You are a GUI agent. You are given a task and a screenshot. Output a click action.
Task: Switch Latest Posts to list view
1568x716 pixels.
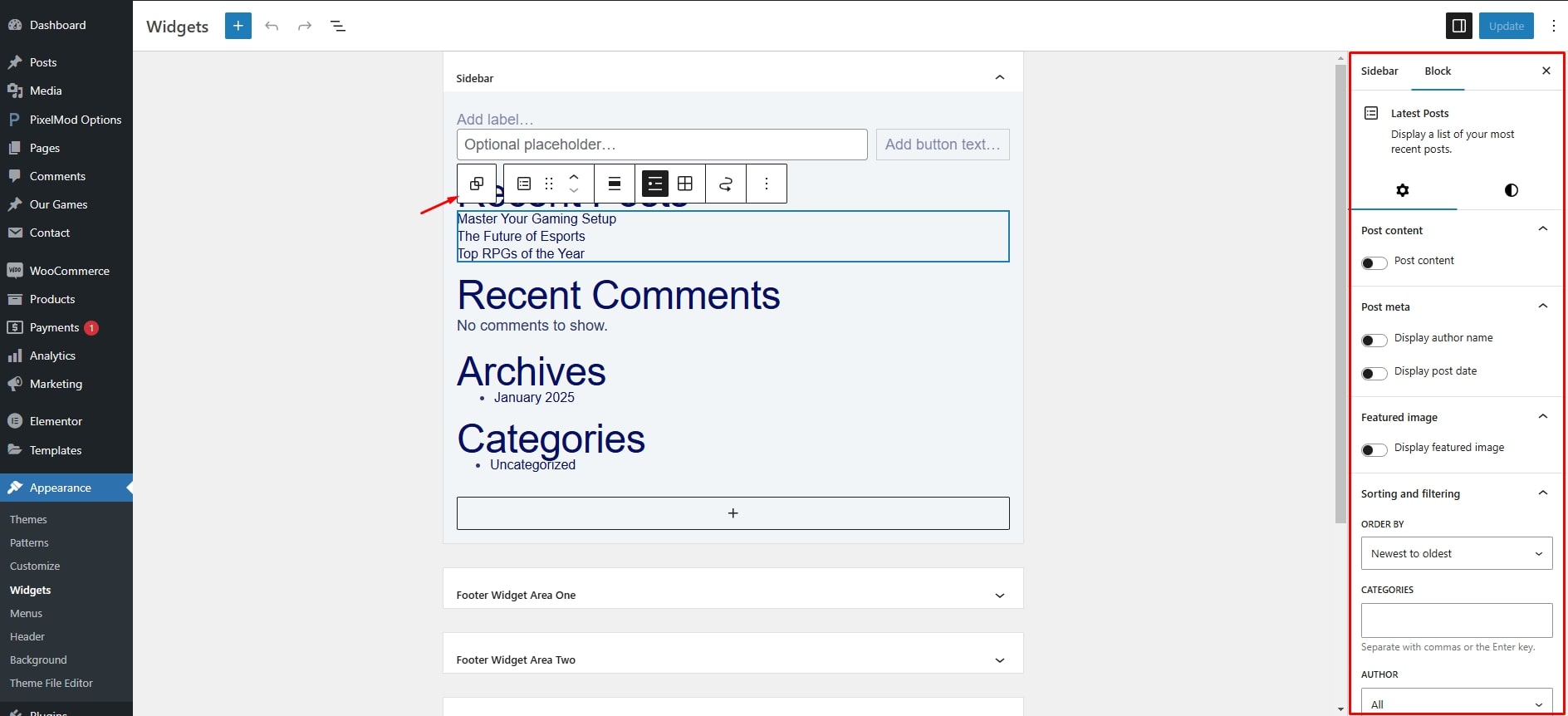[x=655, y=184]
